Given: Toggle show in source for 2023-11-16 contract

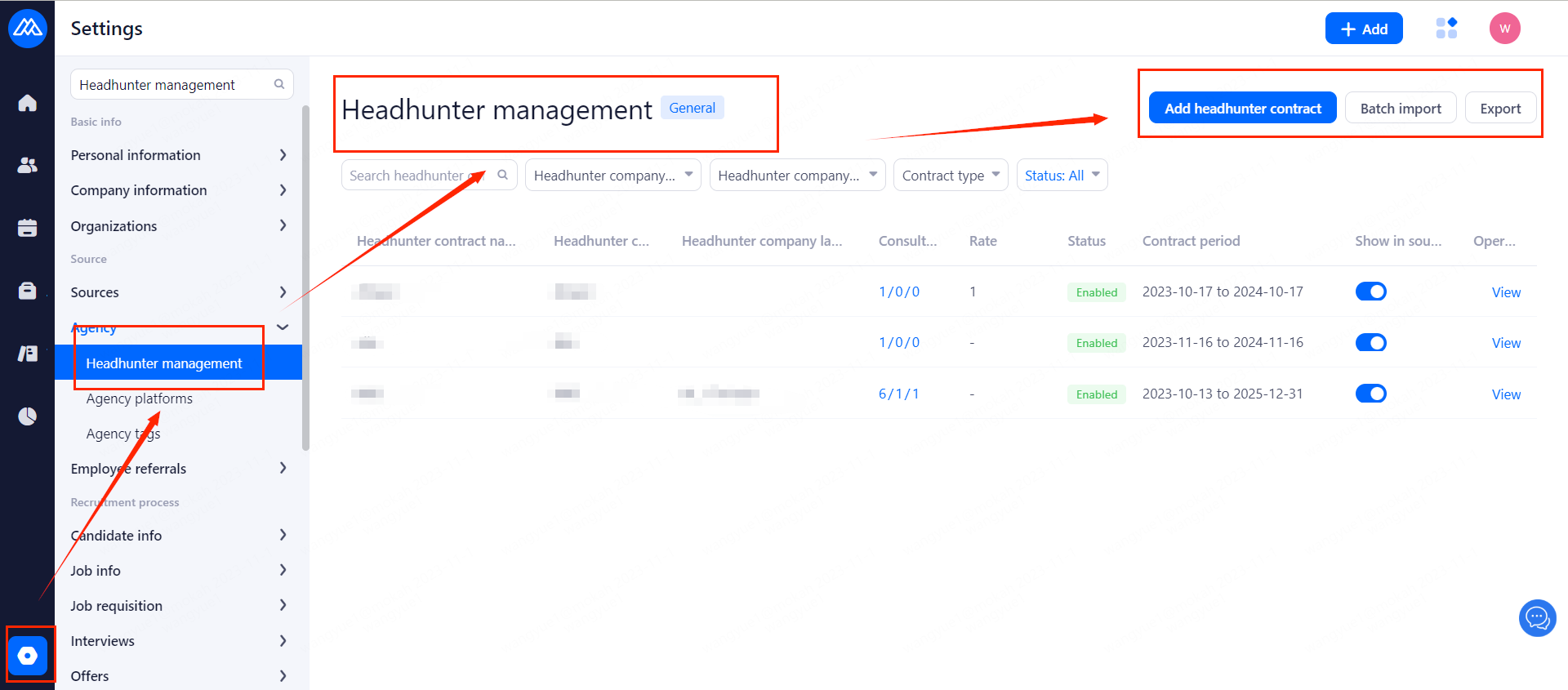Looking at the screenshot, I should 1370,343.
